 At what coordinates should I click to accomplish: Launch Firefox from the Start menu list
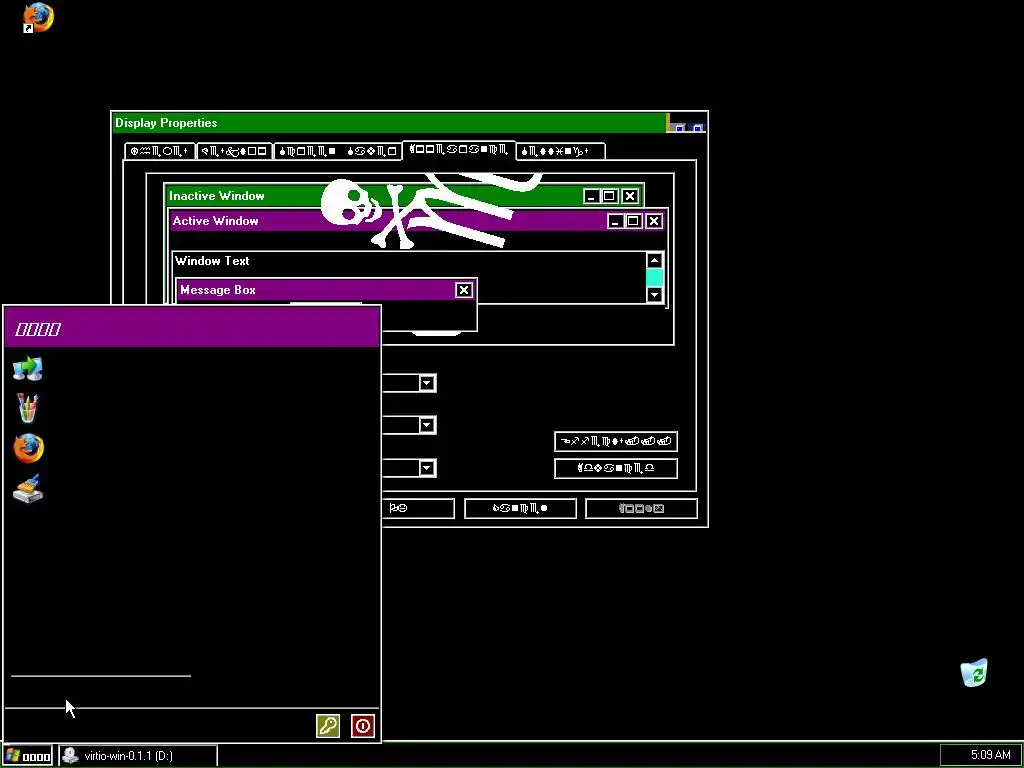[x=28, y=449]
